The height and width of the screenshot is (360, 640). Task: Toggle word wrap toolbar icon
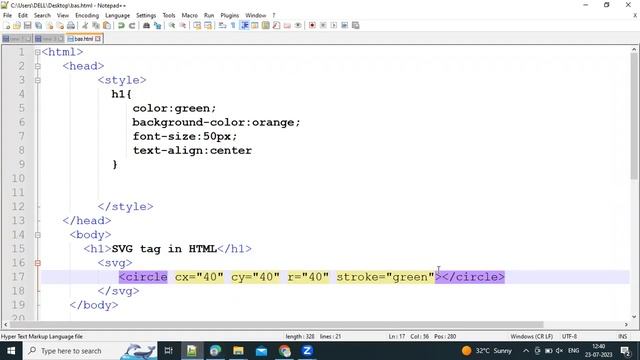pos(222,25)
